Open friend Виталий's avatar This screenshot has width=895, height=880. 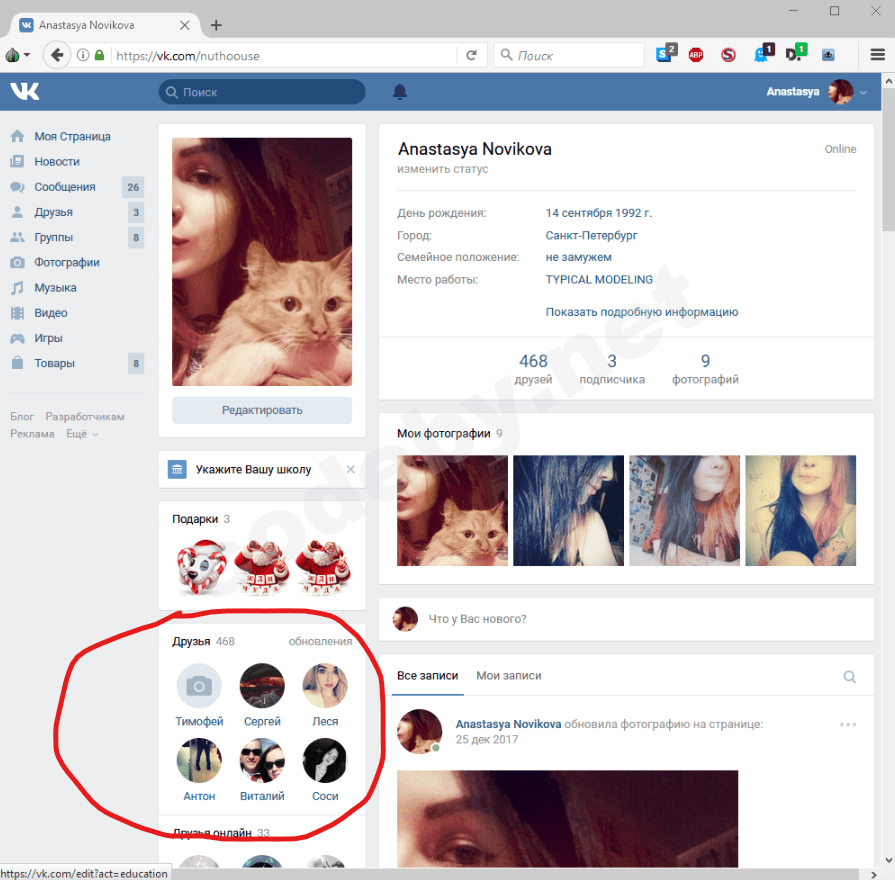pyautogui.click(x=262, y=760)
